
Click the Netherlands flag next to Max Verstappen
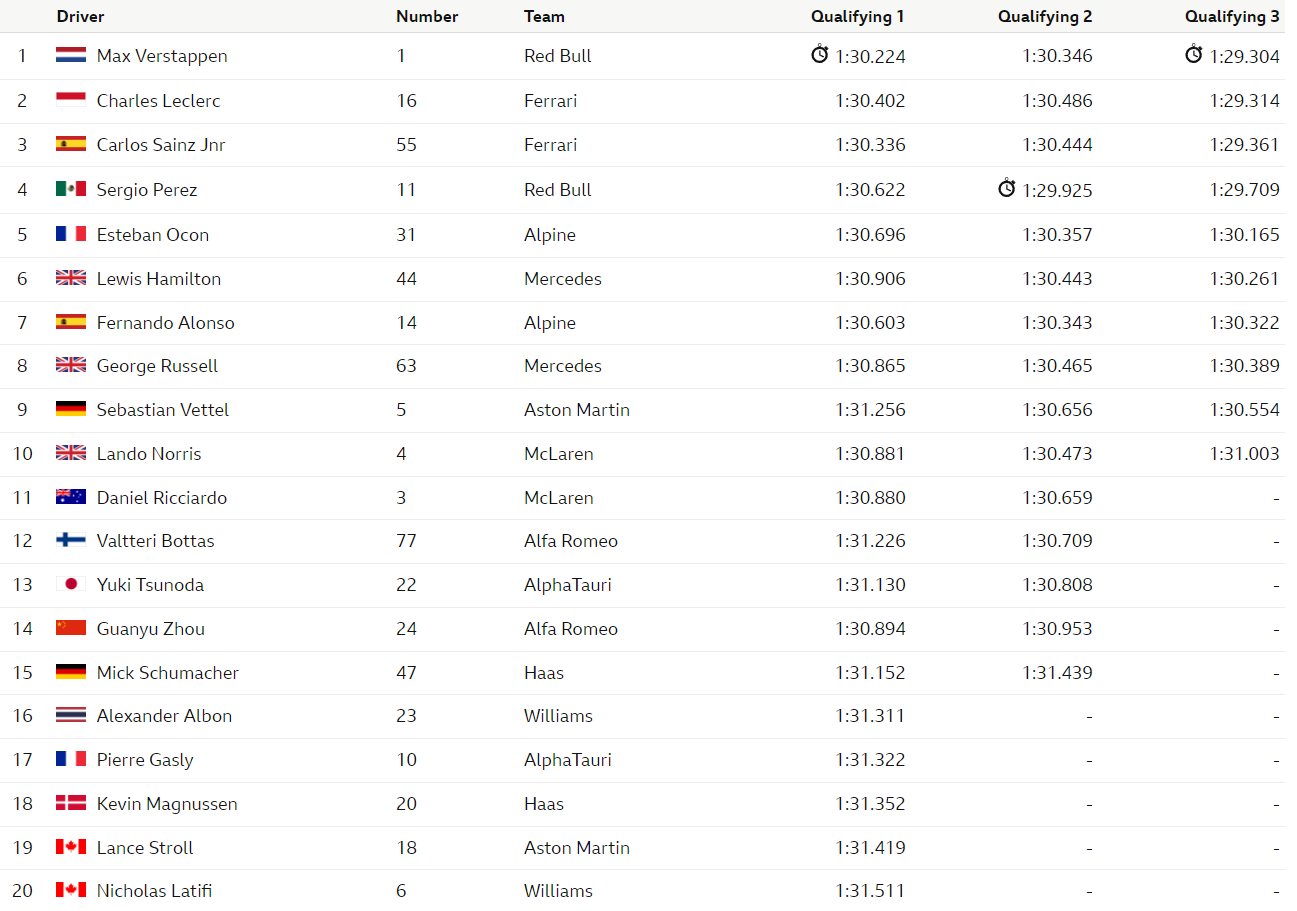(x=71, y=55)
